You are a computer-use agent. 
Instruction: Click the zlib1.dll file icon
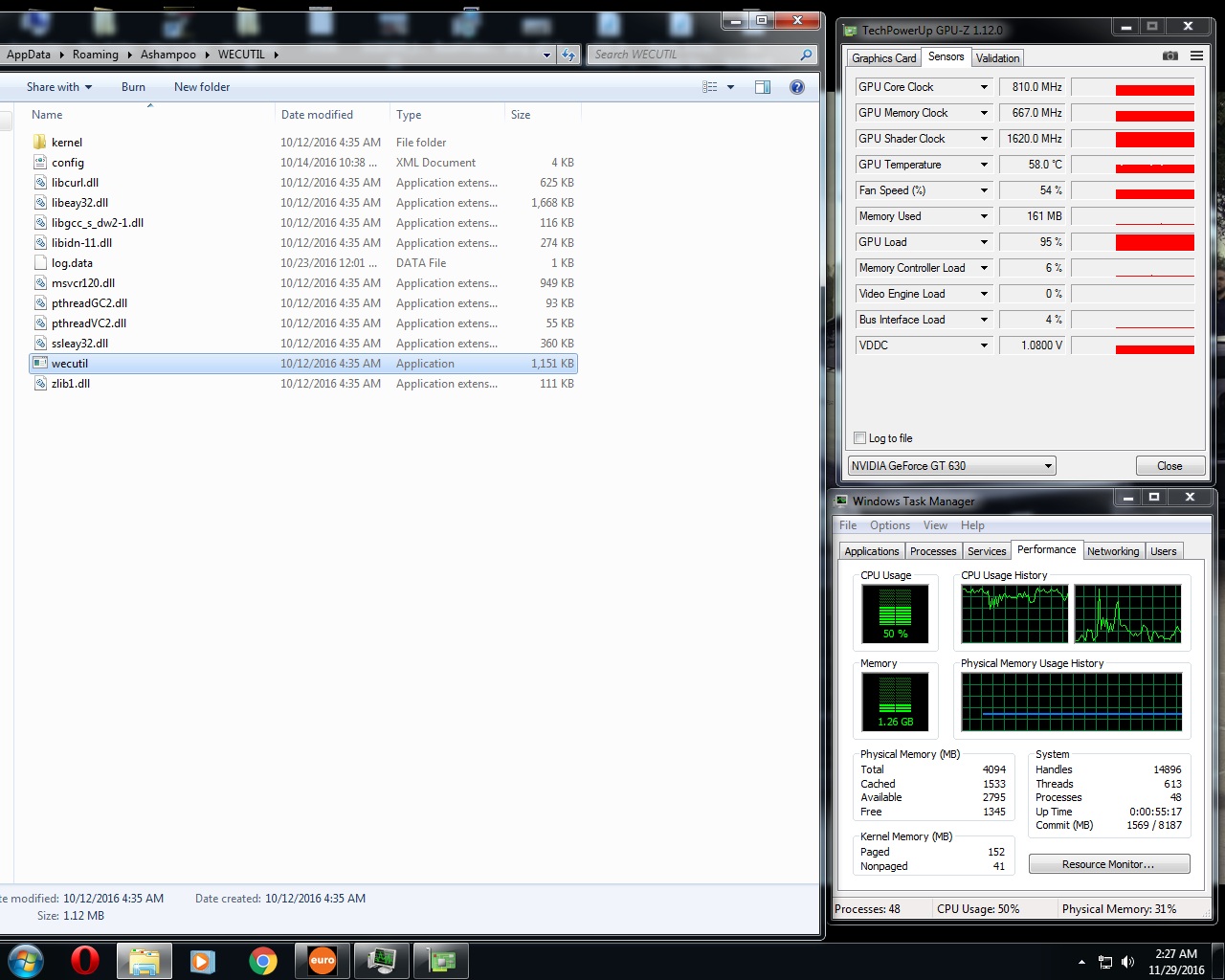click(39, 384)
